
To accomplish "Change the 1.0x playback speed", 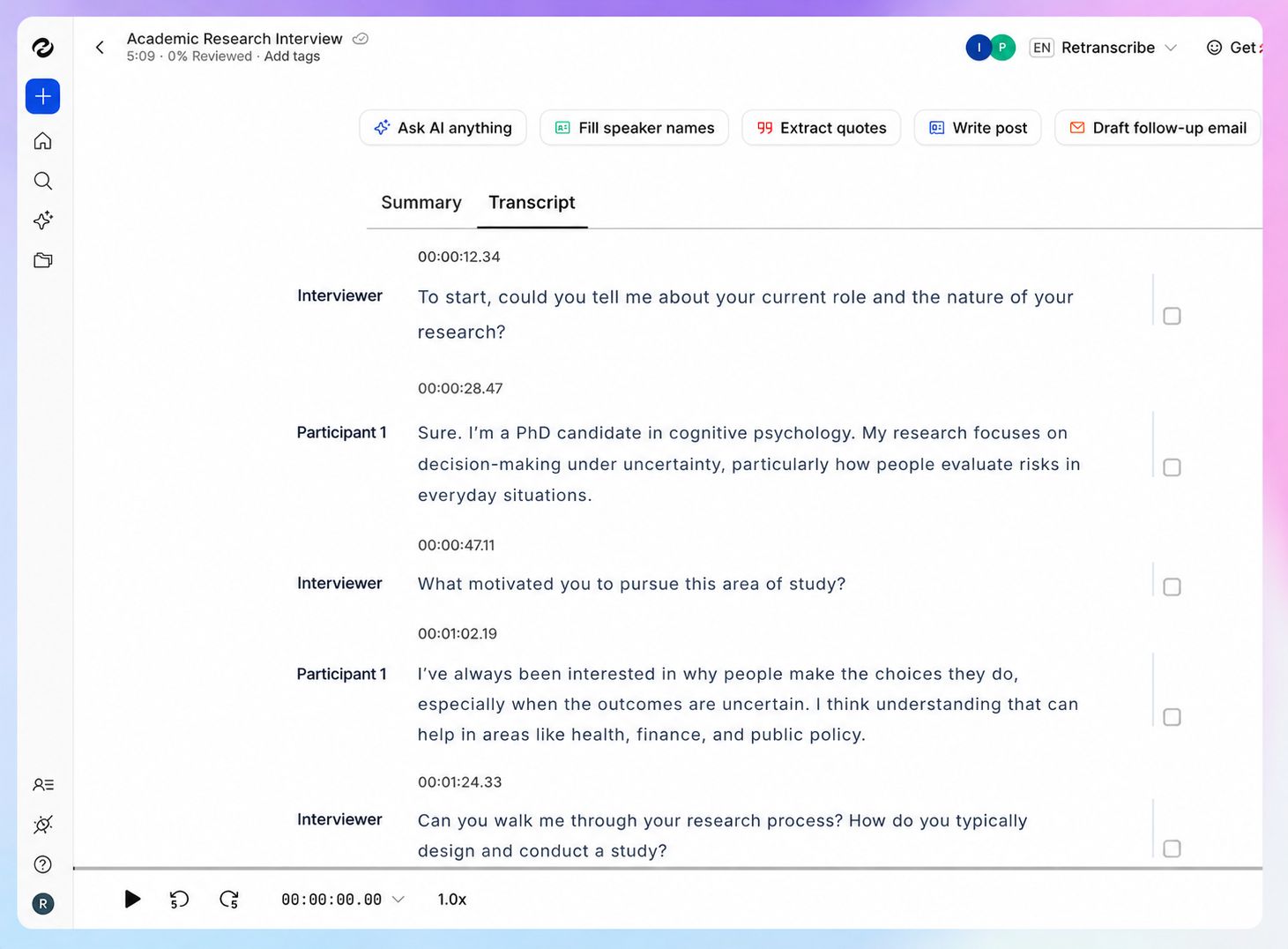I will pos(452,899).
